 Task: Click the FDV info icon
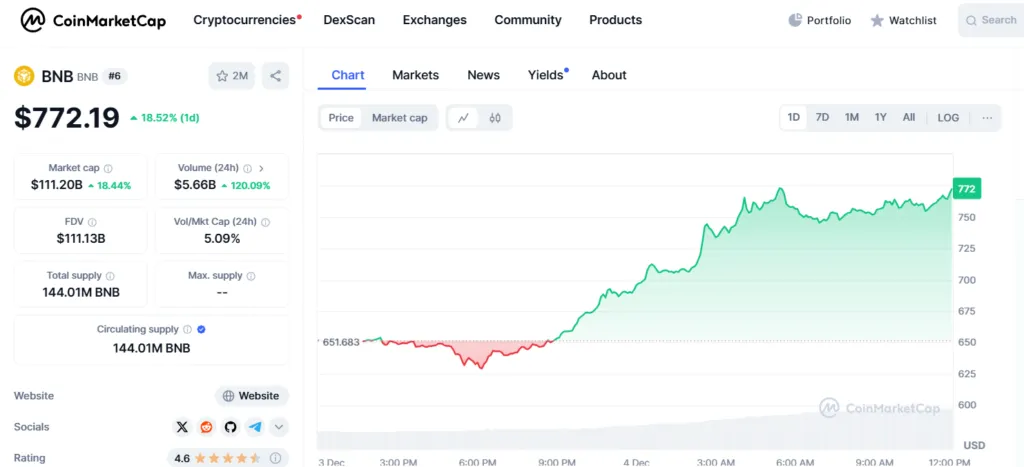tap(92, 222)
